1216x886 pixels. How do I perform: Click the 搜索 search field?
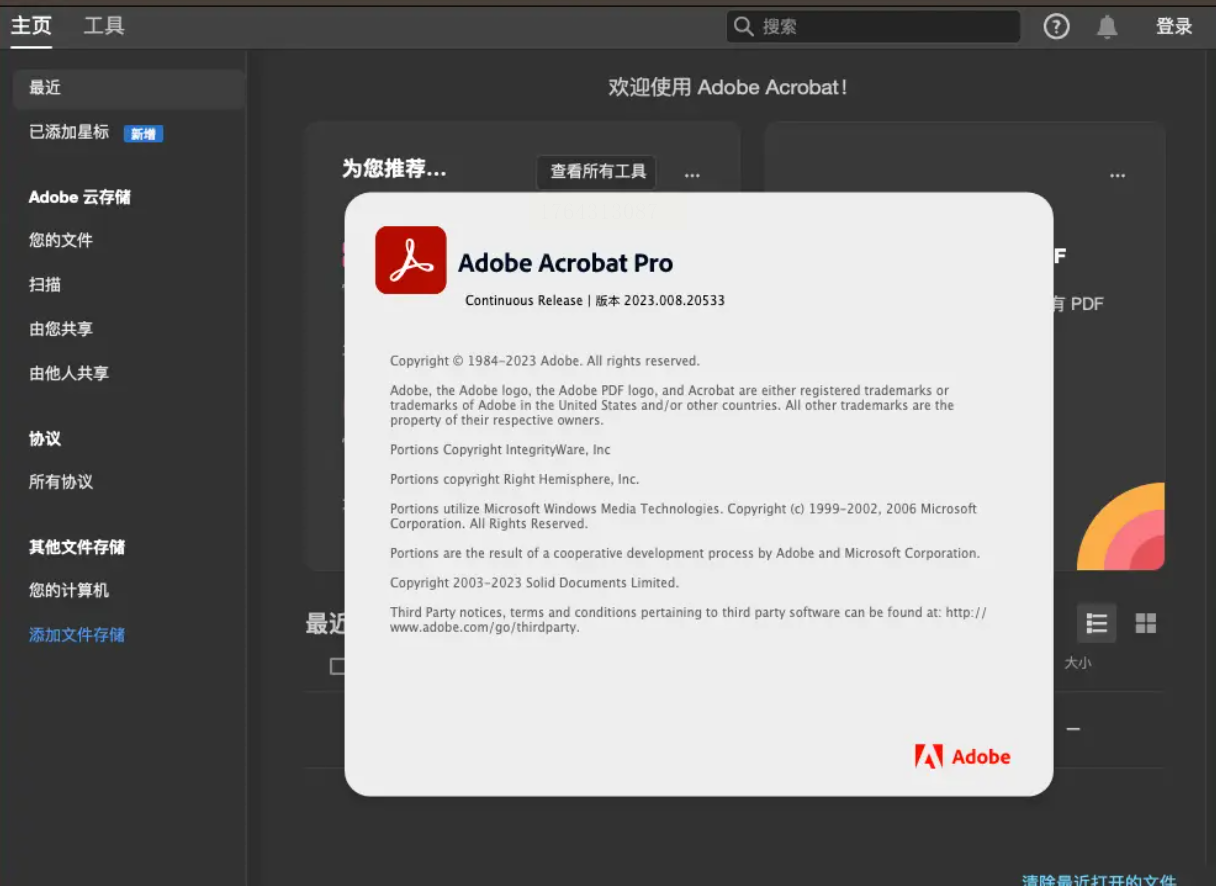click(873, 27)
